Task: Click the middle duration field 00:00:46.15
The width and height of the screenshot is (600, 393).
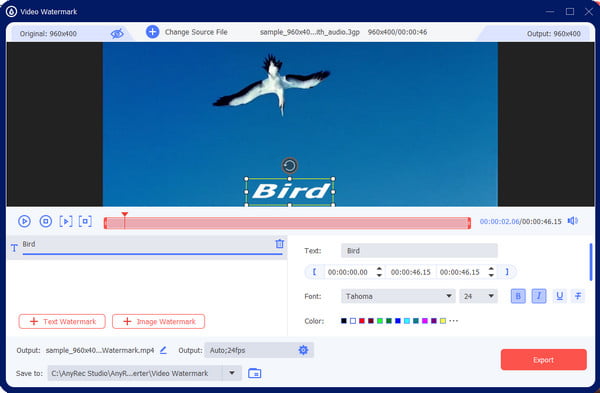Action: tap(411, 272)
